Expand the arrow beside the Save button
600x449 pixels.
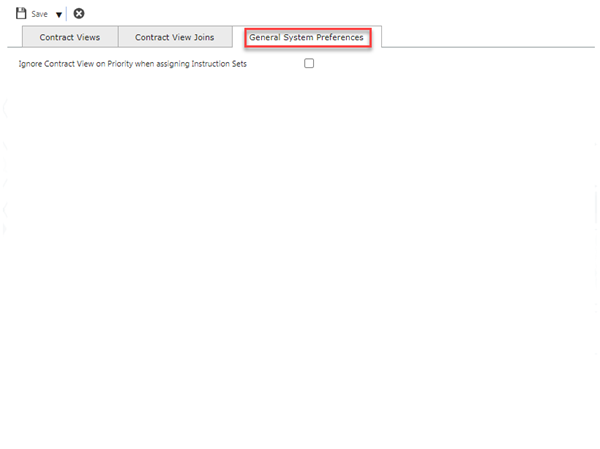[x=59, y=15]
